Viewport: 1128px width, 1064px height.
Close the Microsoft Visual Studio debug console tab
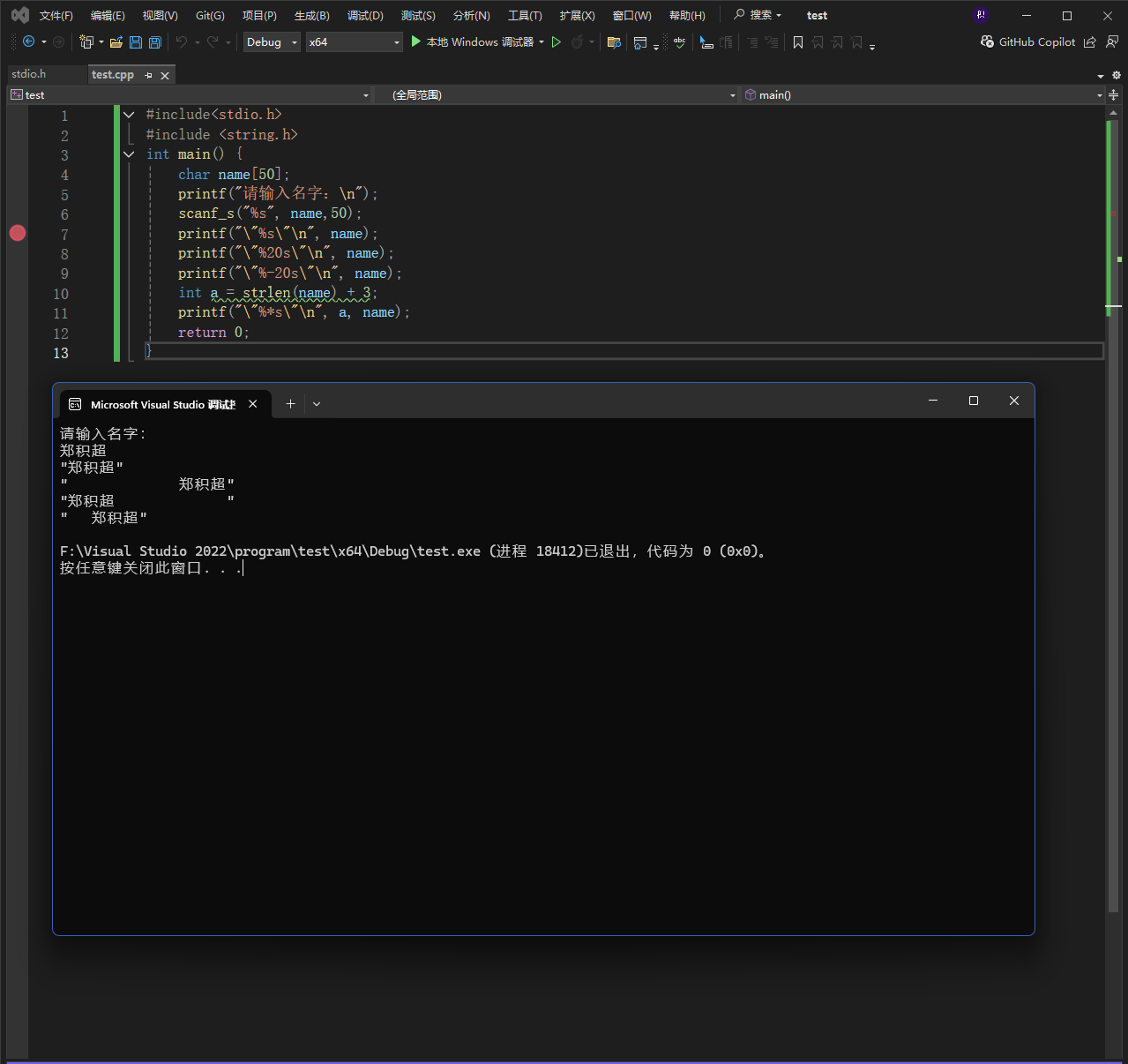click(253, 404)
